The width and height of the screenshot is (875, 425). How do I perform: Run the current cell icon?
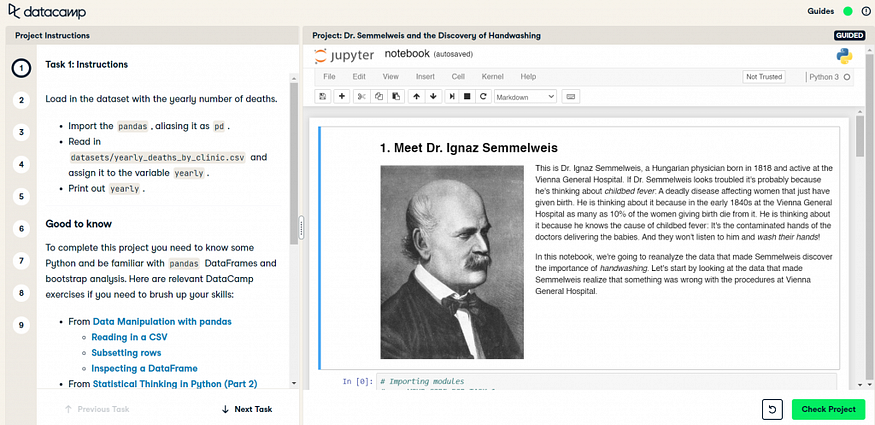(x=451, y=96)
